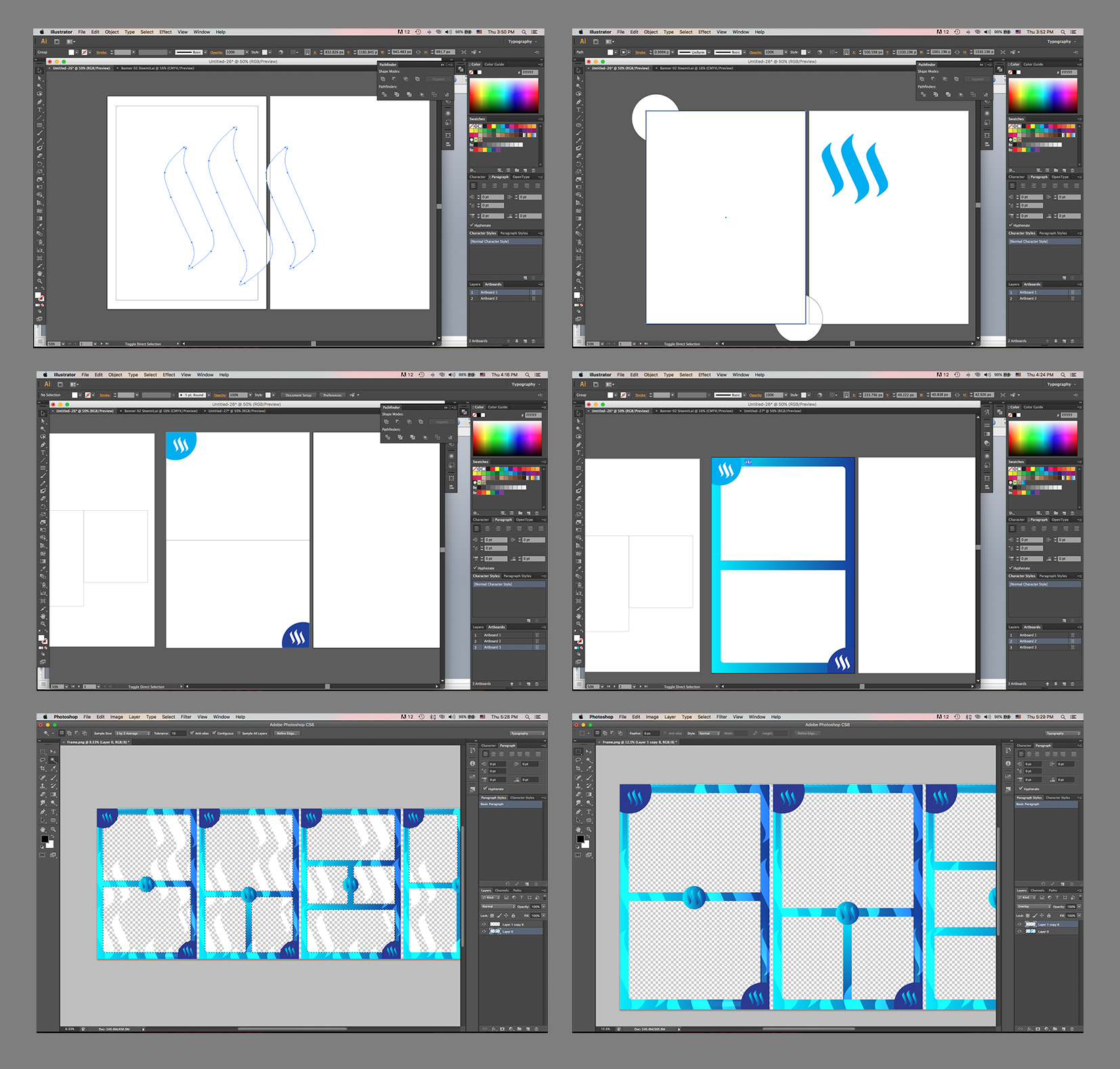Switch to Channels tab in 5:28 PM Photoshop

pos(502,890)
